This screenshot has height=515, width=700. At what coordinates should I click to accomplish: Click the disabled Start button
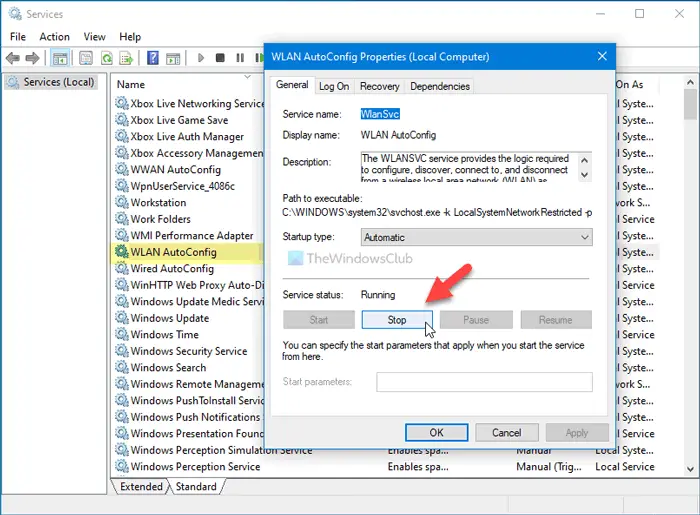point(319,320)
